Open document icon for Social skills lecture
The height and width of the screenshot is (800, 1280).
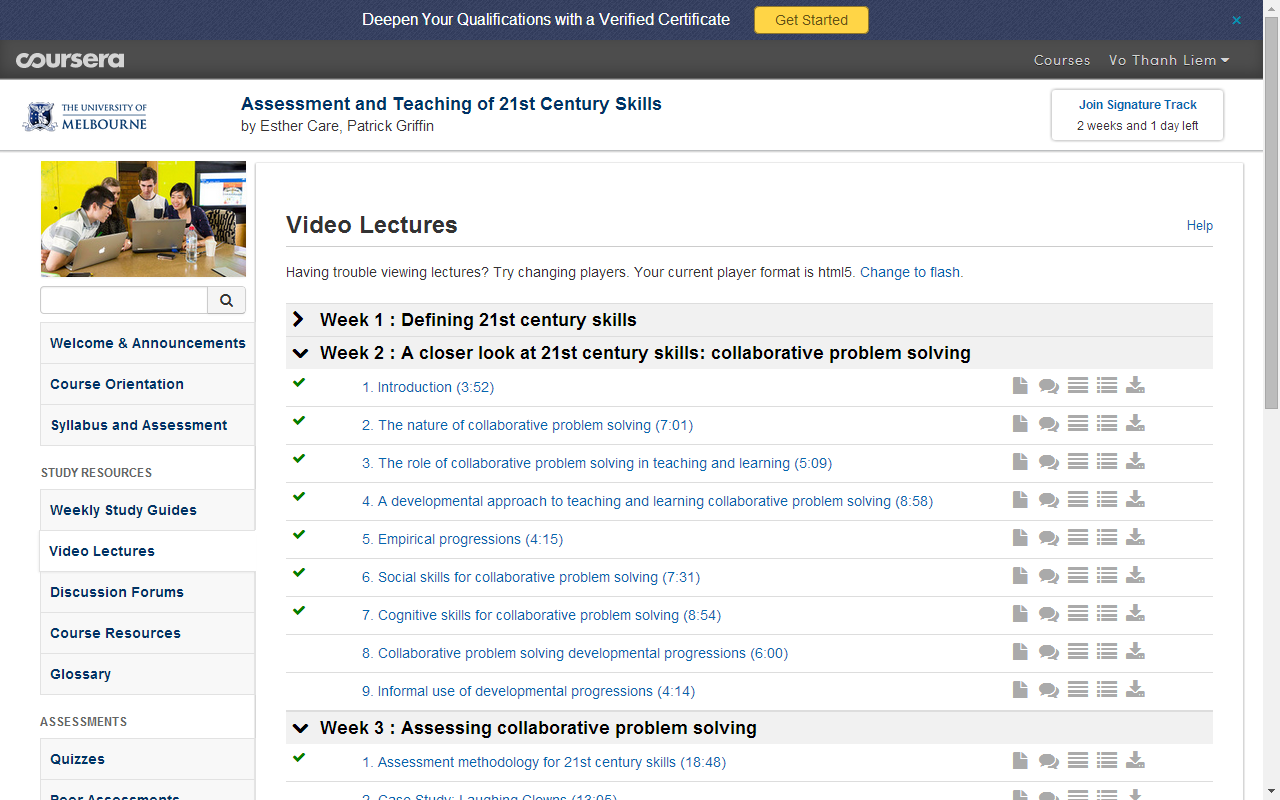[1020, 576]
